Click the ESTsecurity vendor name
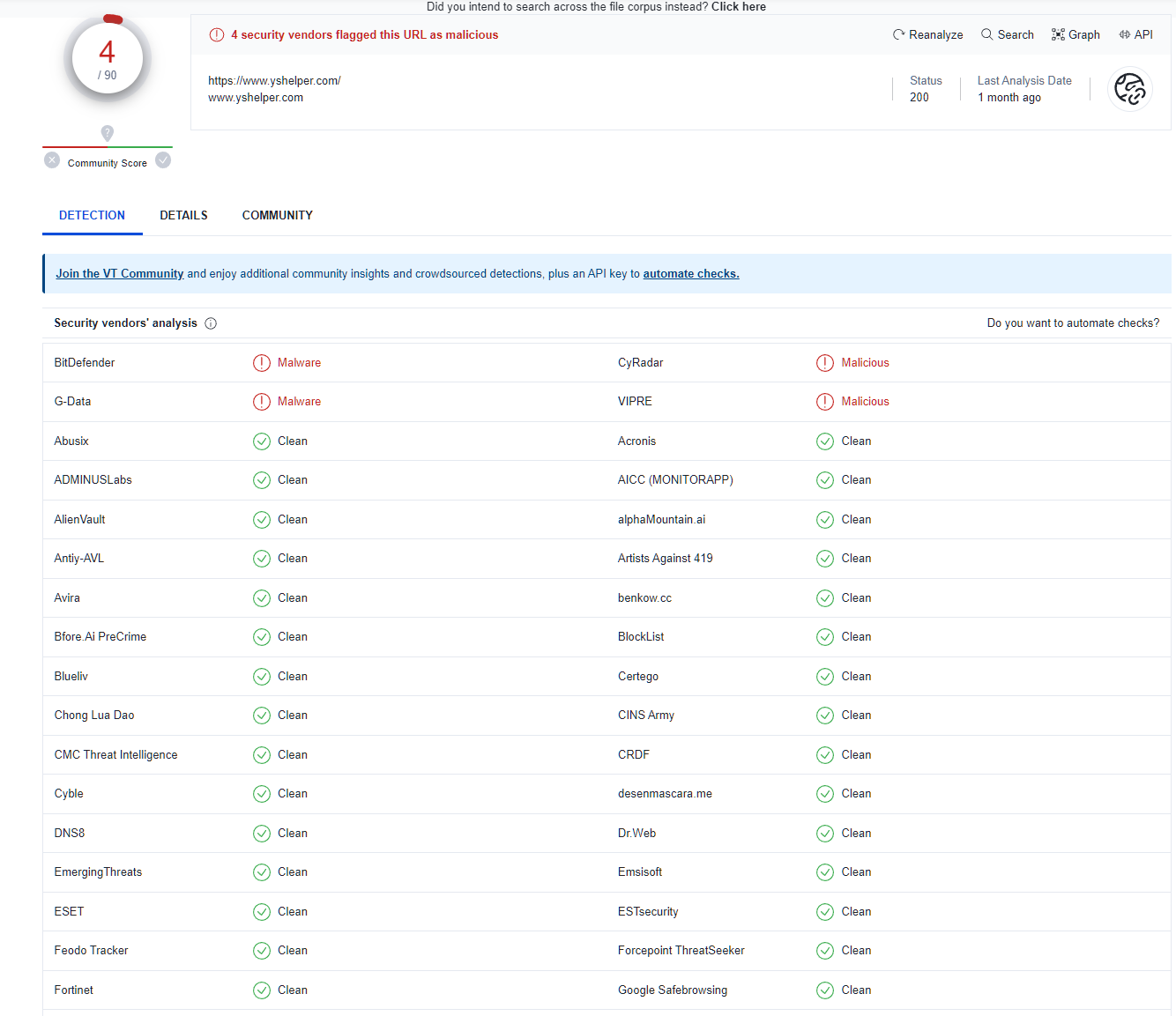This screenshot has height=1016, width=1176. (649, 912)
